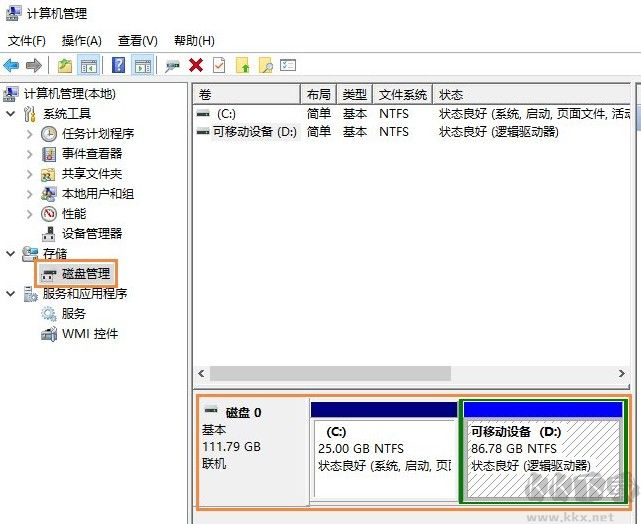Click the Forward arrow toolbar icon
Screen dimensions: 641x524
(x=34, y=65)
